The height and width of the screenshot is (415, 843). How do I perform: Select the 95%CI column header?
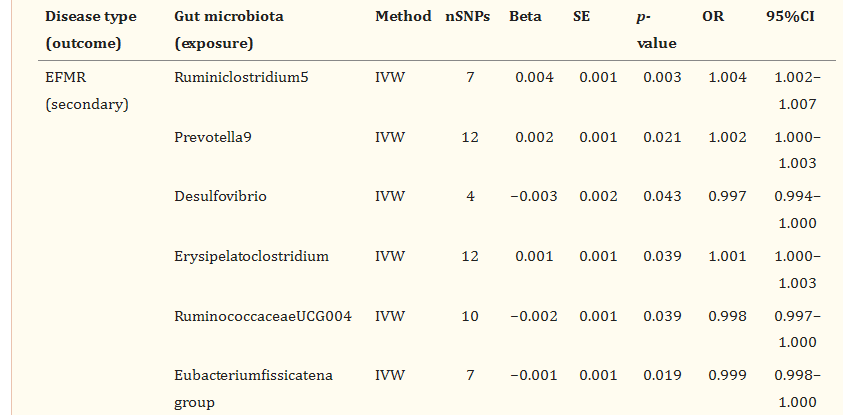pos(790,17)
